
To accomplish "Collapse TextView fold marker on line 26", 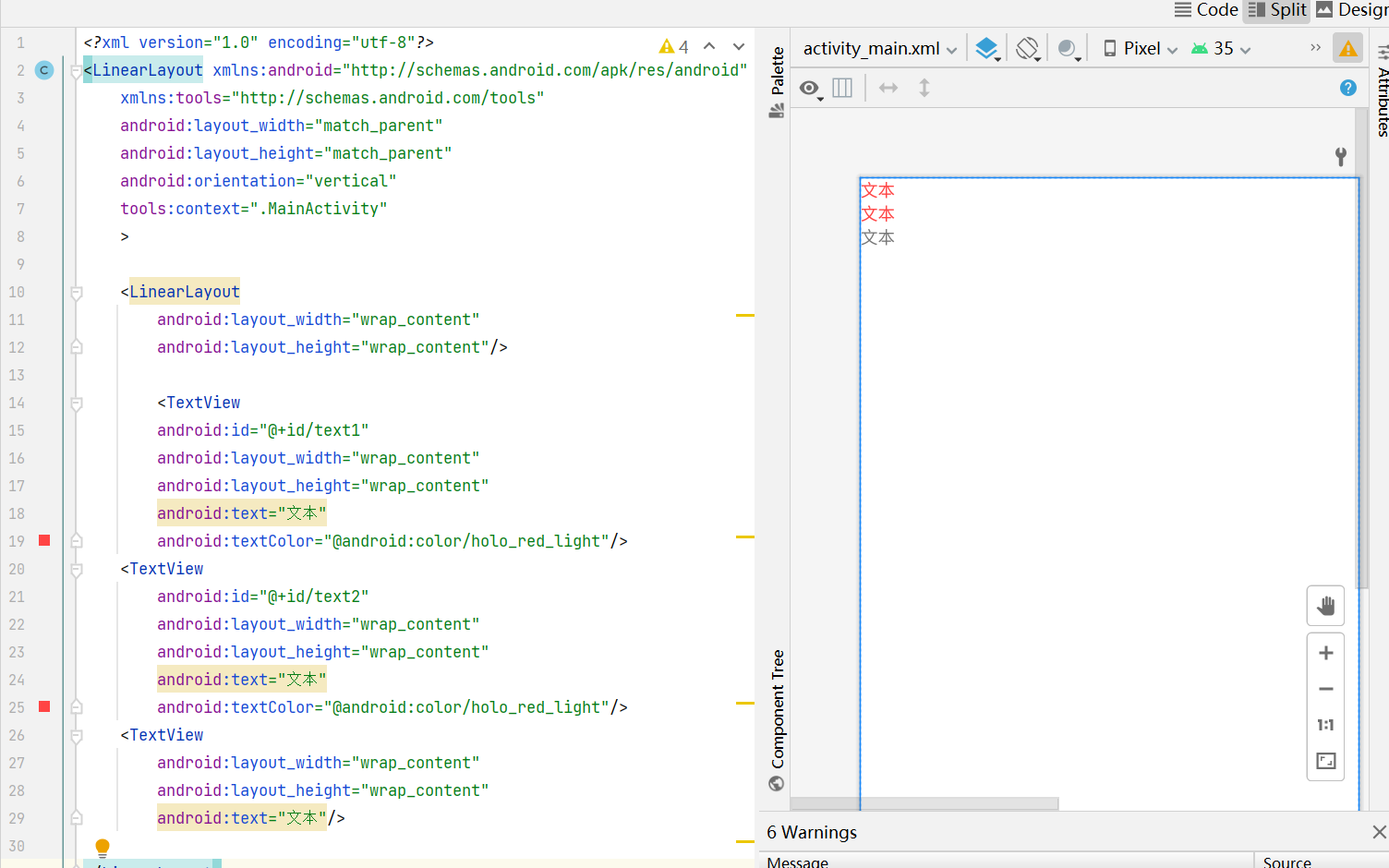I will click(x=77, y=736).
